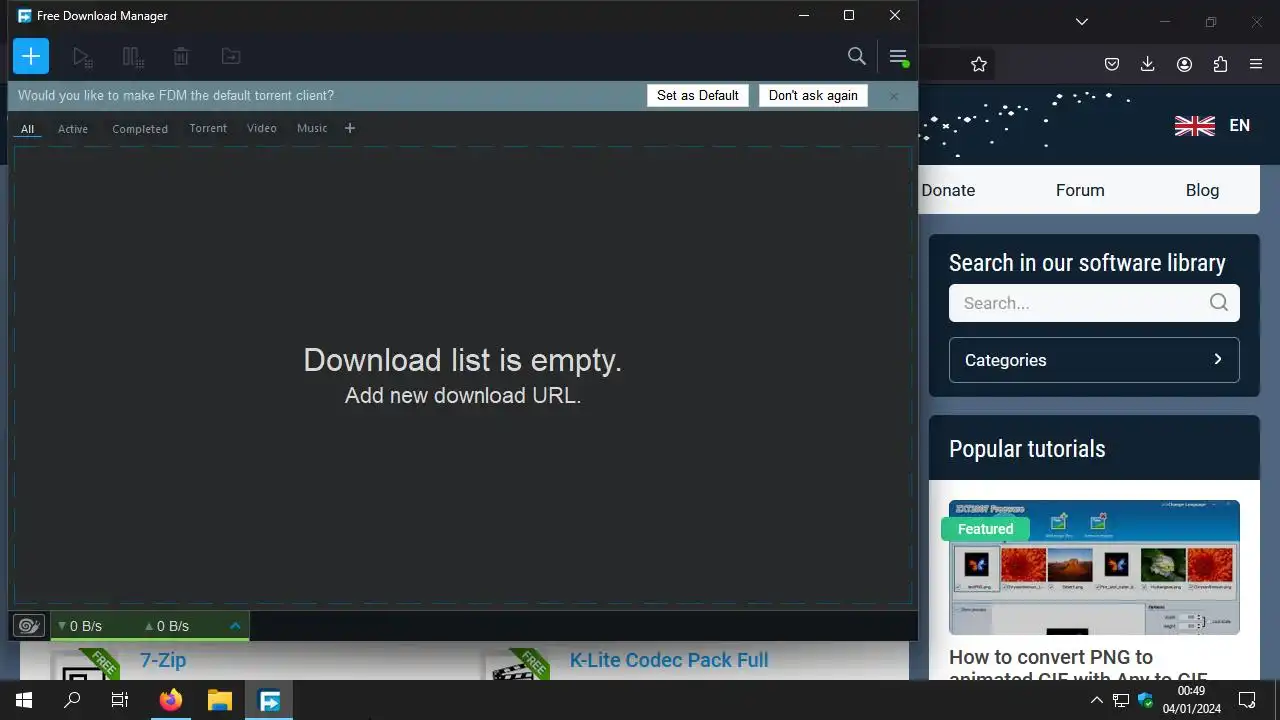Open the FDM hamburger main menu
Viewport: 1280px width, 720px height.
(898, 57)
